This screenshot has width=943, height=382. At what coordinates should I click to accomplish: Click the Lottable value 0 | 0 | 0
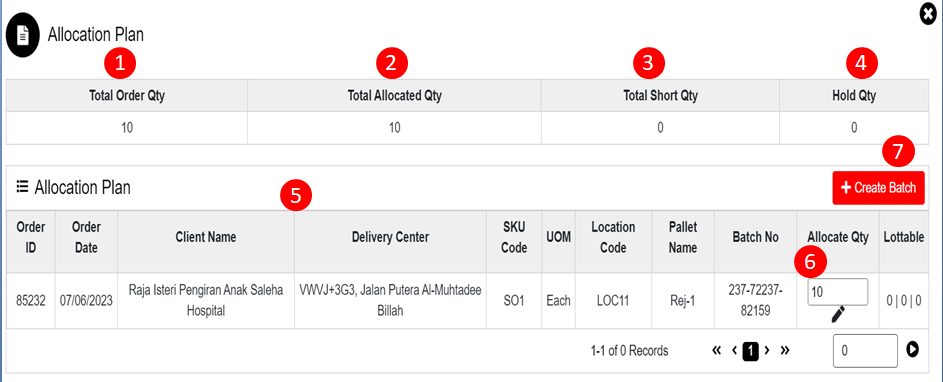904,300
